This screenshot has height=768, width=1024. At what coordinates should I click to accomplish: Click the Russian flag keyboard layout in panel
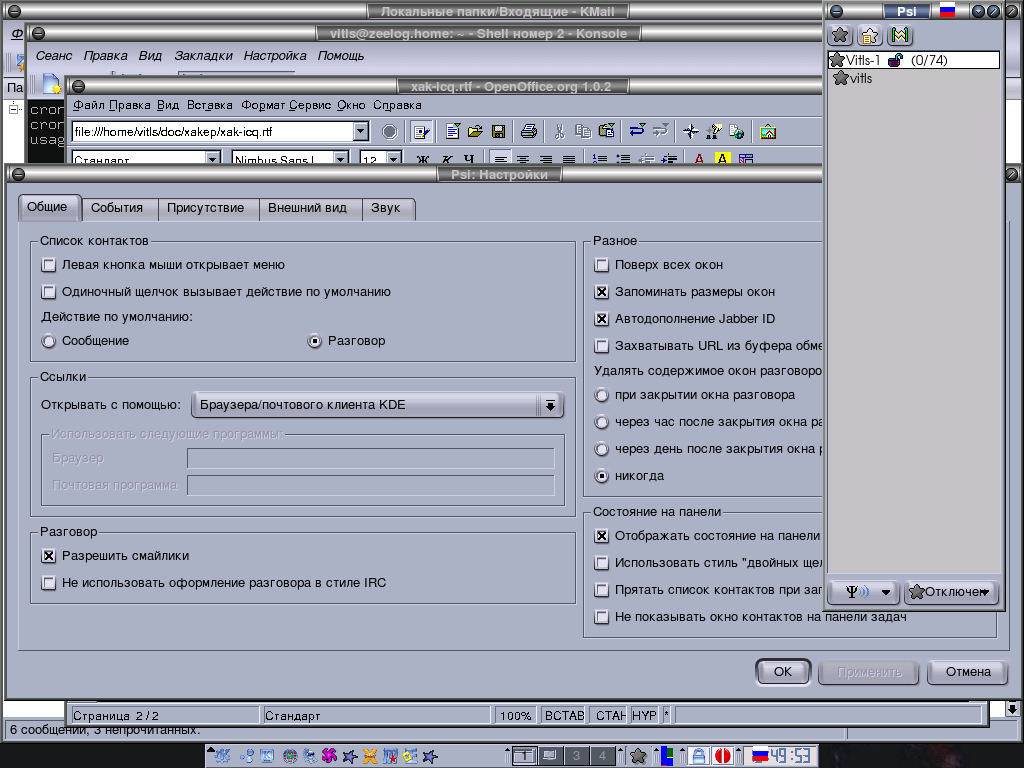coord(760,756)
